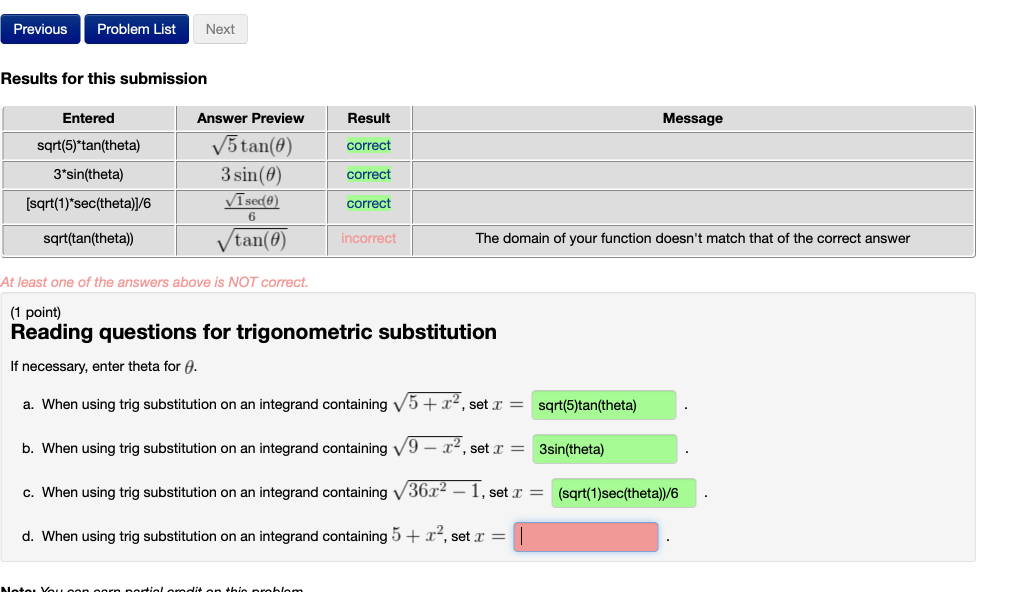
Task: Click the Message column header
Action: 692,118
